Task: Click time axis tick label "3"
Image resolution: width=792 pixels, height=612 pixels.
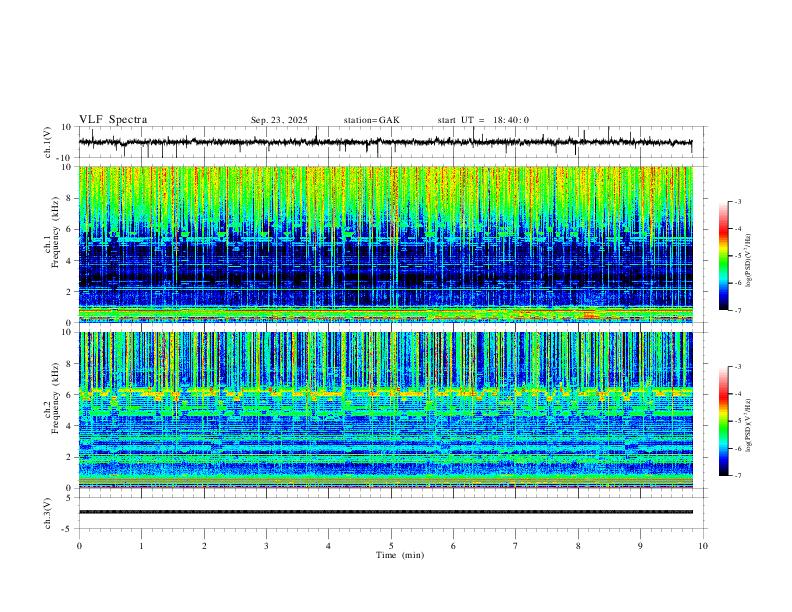Action: (266, 546)
